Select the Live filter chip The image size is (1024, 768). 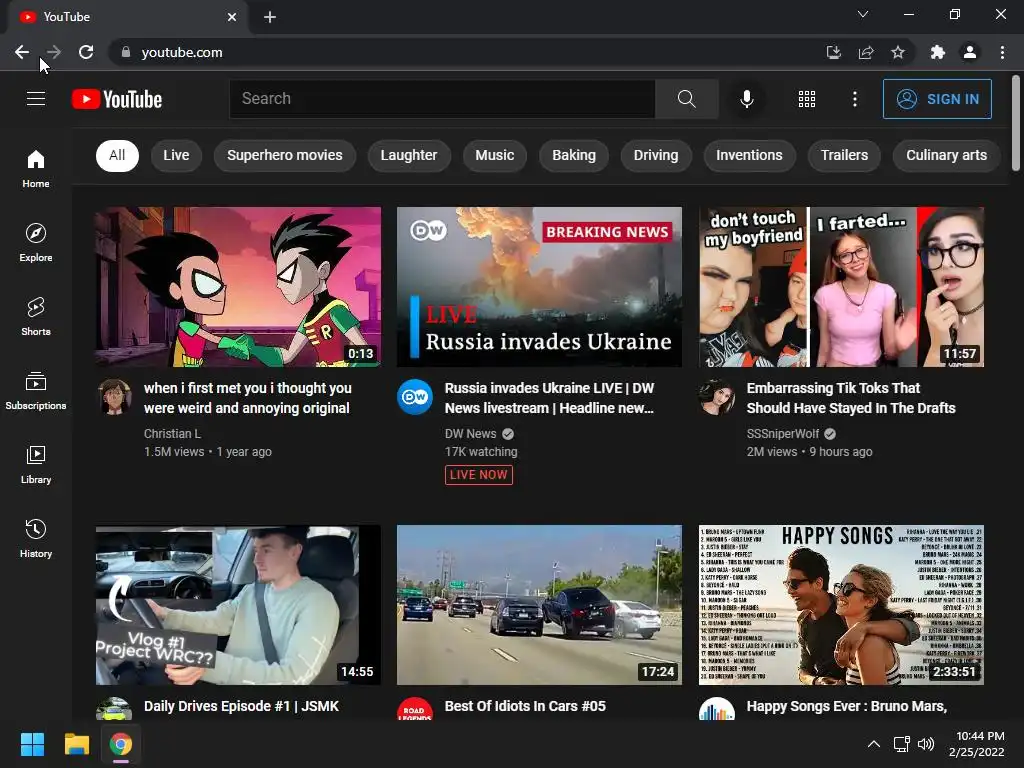pyautogui.click(x=176, y=155)
